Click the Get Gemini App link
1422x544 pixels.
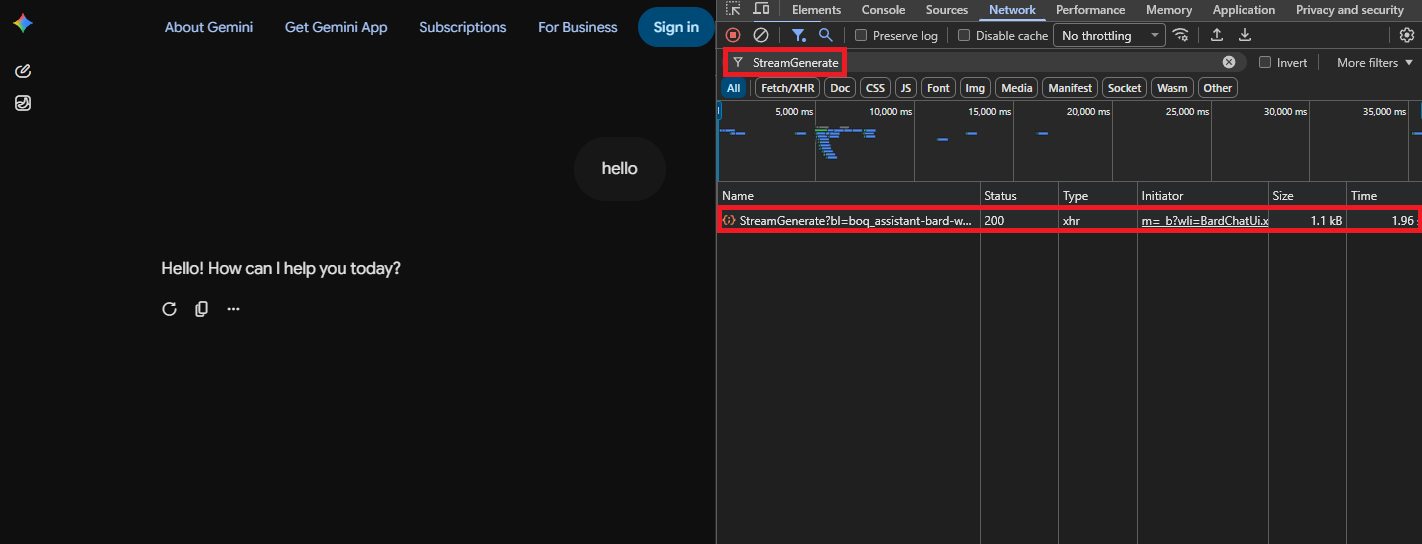[x=336, y=27]
